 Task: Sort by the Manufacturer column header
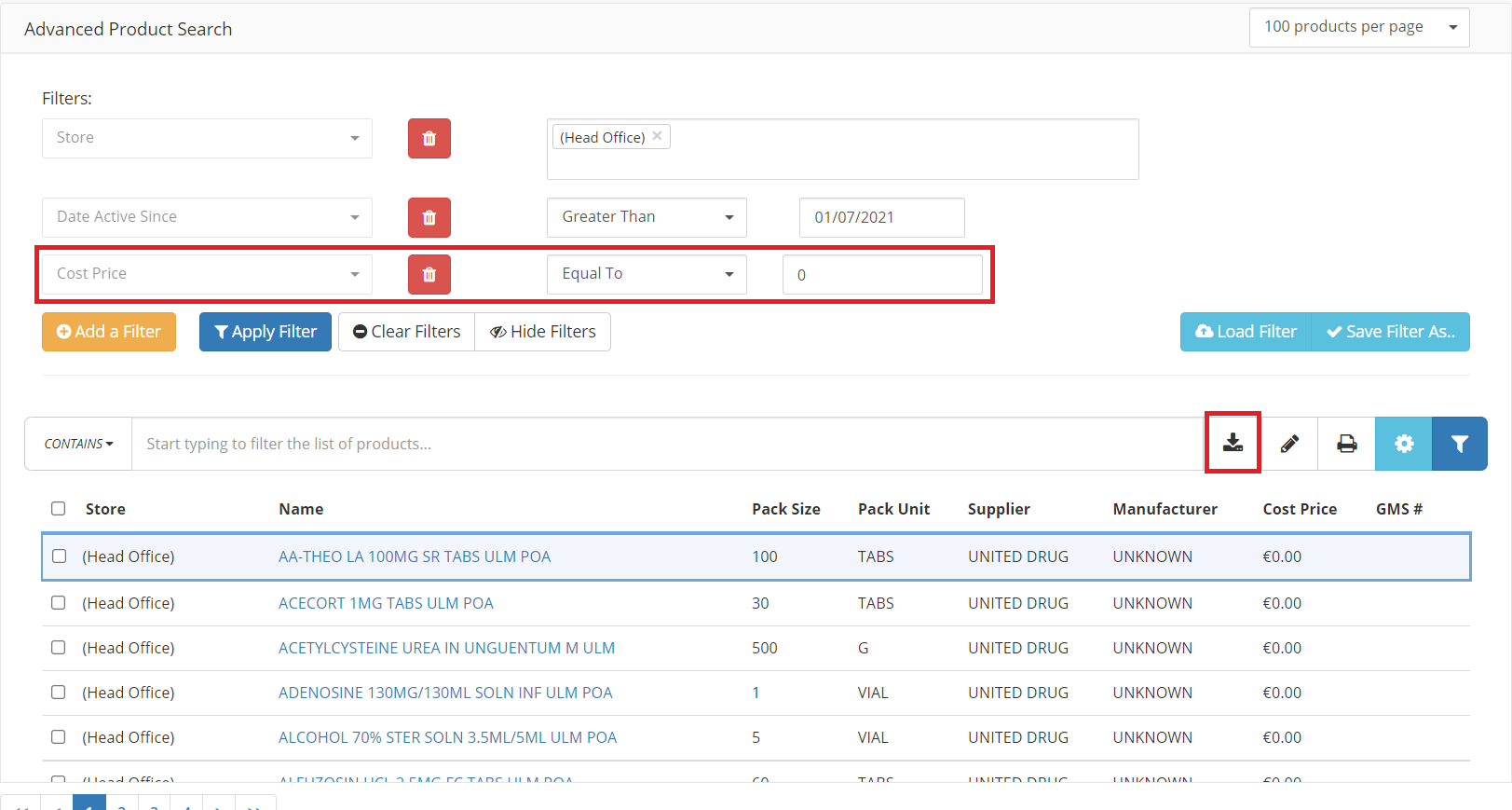pyautogui.click(x=1165, y=509)
